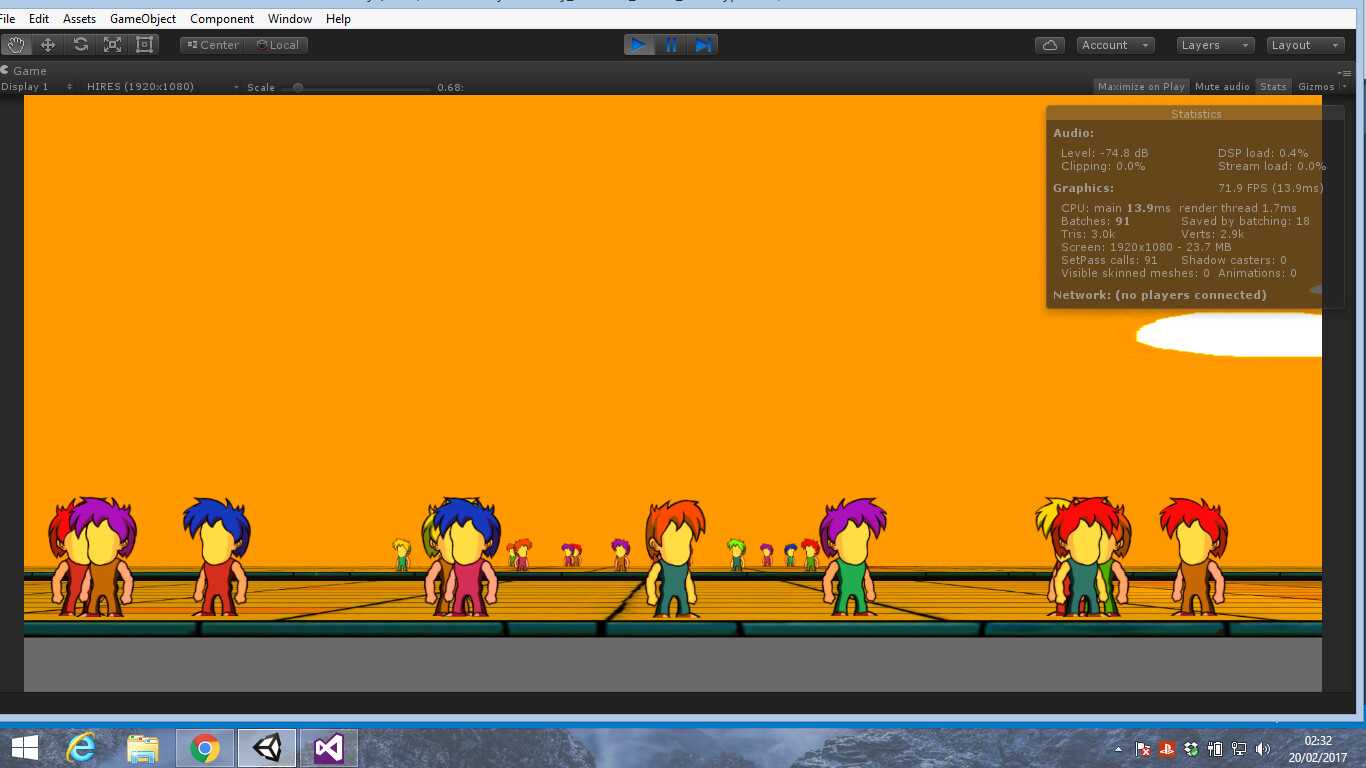Toggle Mute audio
The width and height of the screenshot is (1366, 768).
pos(1222,86)
